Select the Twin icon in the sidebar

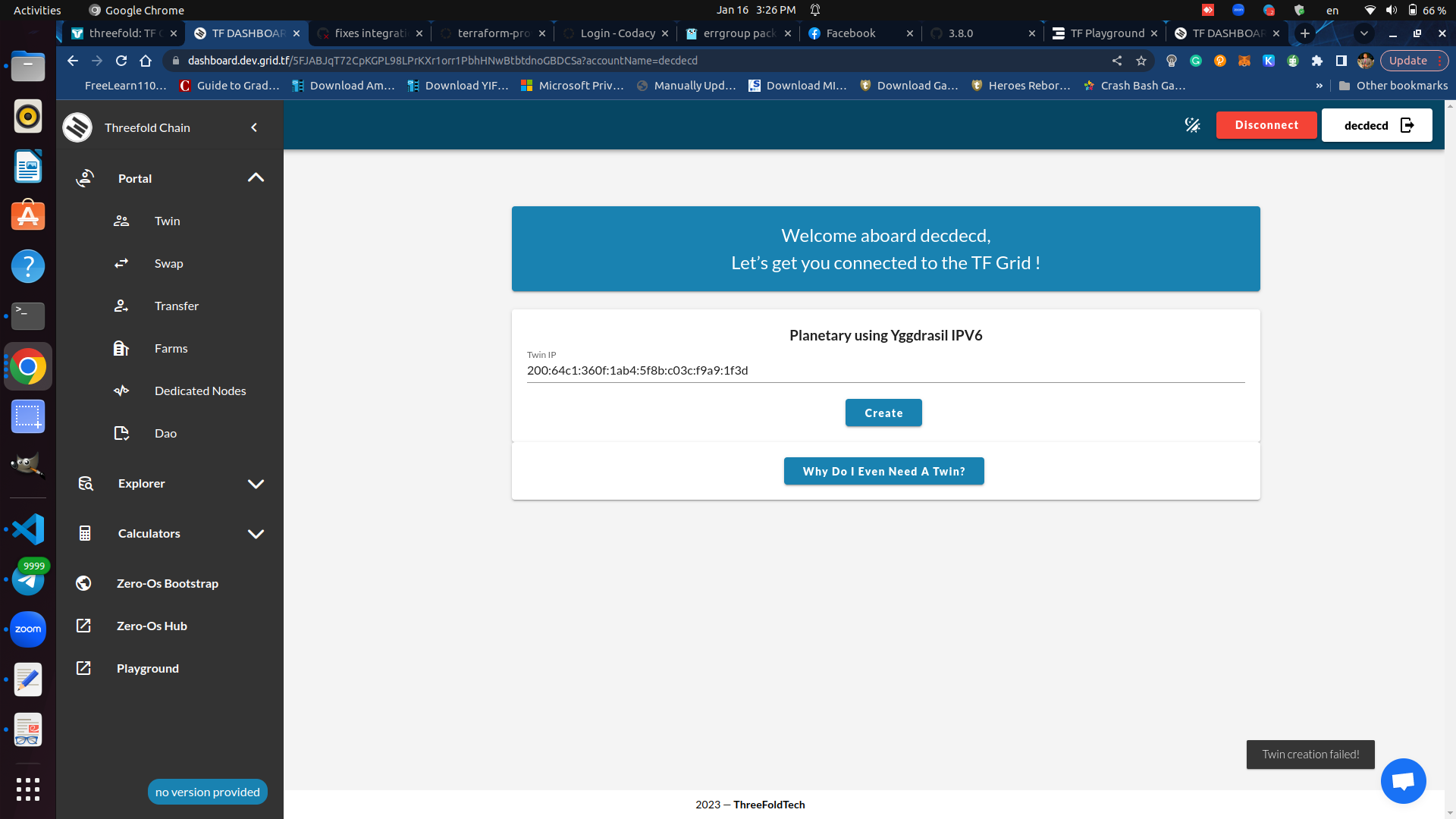click(121, 221)
